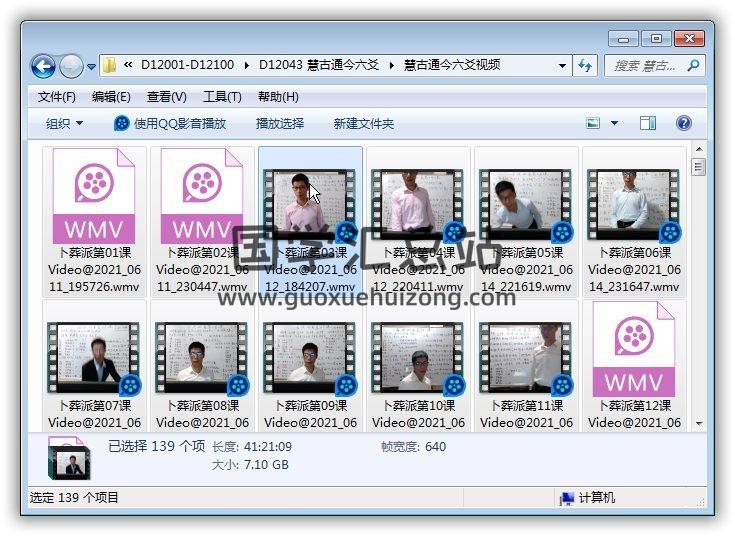Screen dimensions: 735x536
Task: Click the change view icon
Action: click(594, 124)
